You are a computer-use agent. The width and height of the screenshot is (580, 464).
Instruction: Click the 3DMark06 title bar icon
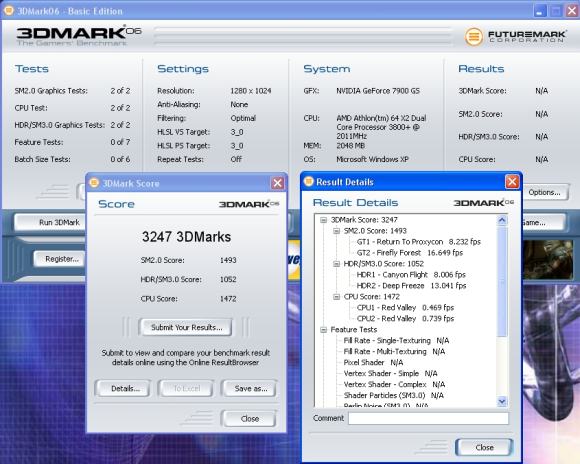pyautogui.click(x=9, y=10)
